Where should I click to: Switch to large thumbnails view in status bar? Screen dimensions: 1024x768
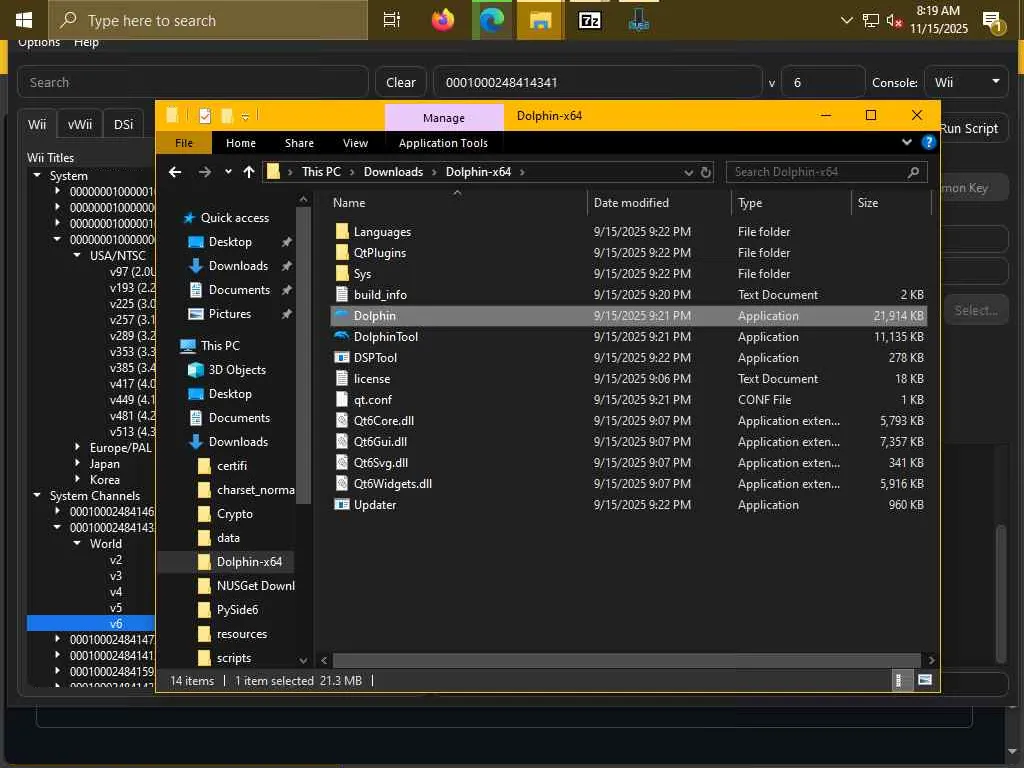925,680
